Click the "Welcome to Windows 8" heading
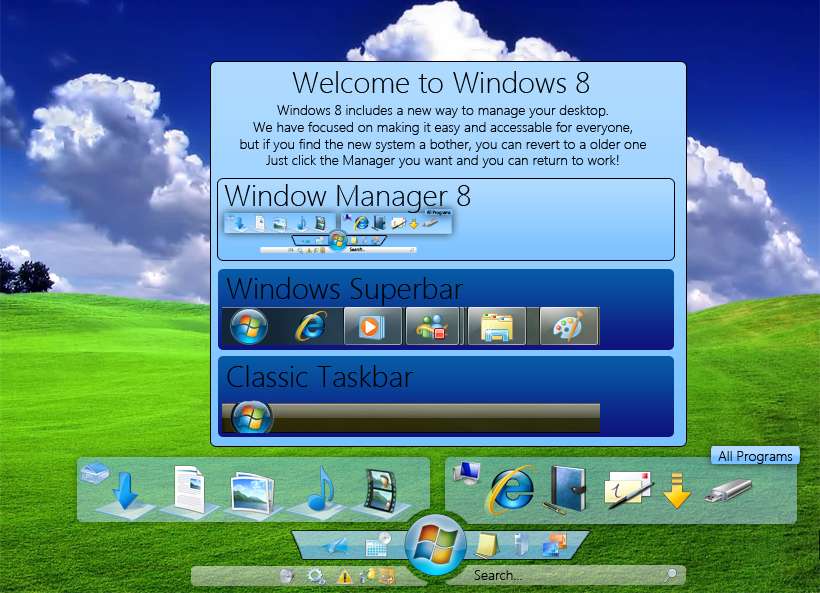This screenshot has width=820, height=593. [x=441, y=83]
